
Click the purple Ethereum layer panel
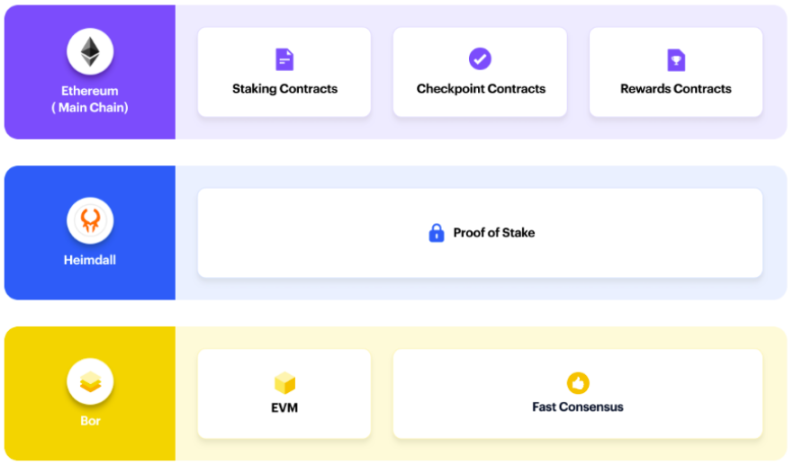point(90,72)
